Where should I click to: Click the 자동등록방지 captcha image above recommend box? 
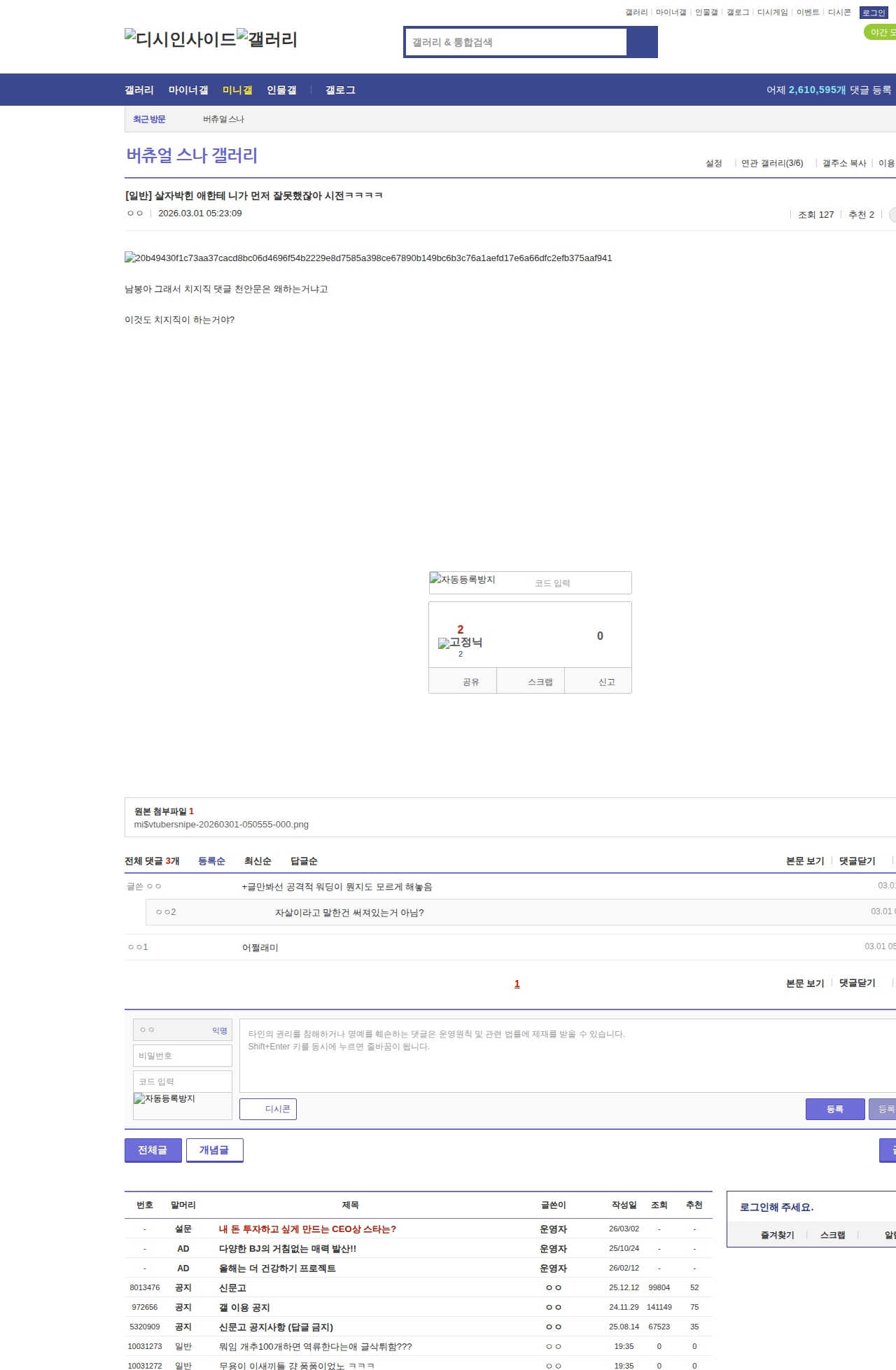(463, 579)
